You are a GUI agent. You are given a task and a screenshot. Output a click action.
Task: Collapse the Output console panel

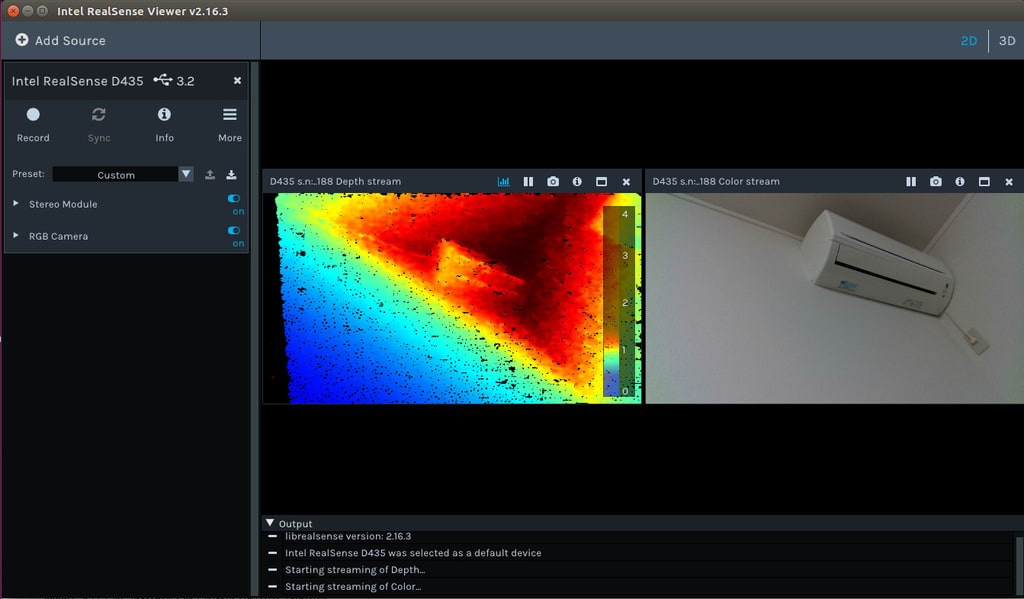(269, 522)
